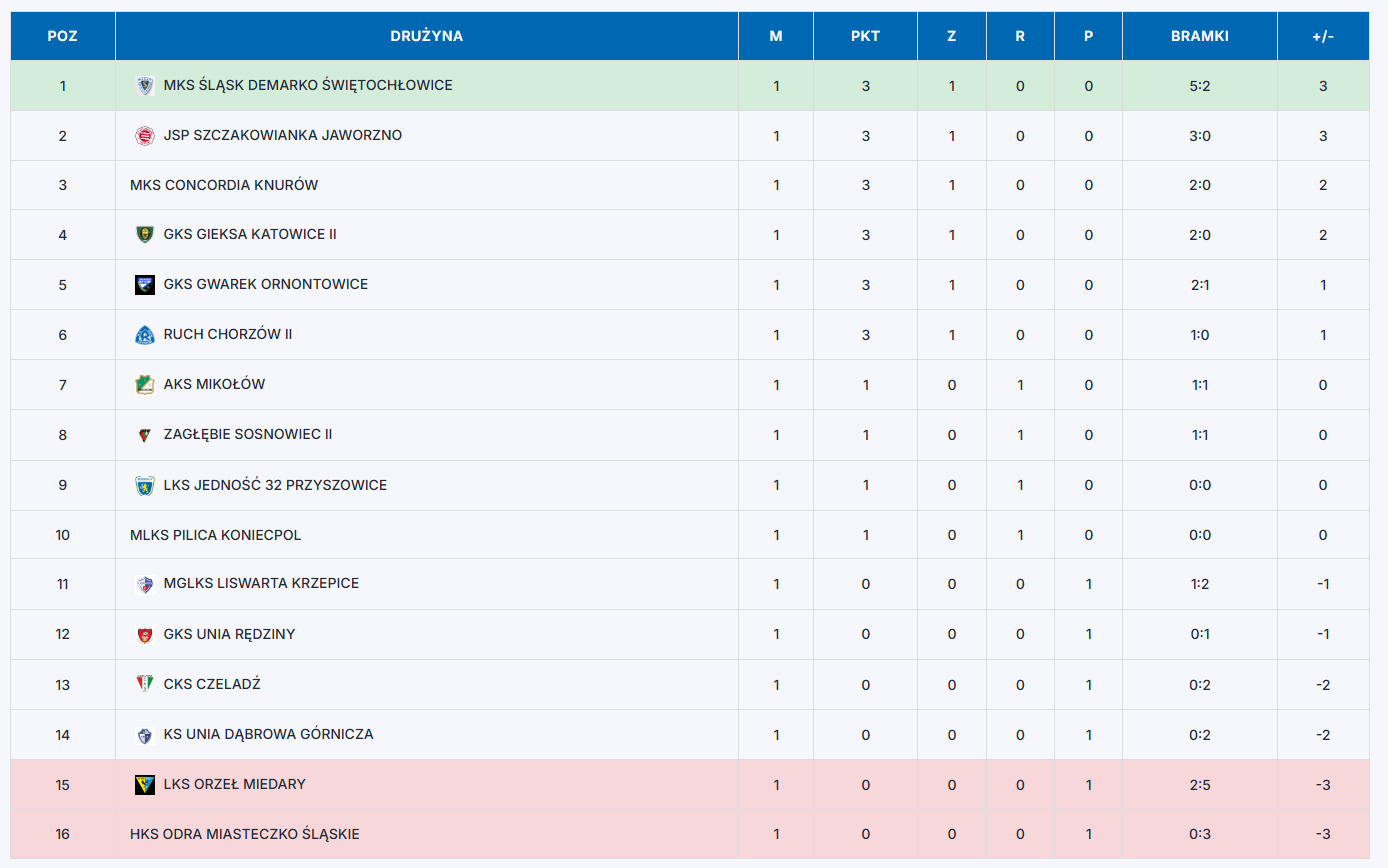Click the MGLKS Liswarta Krzepice crest
Viewport: 1388px width, 868px height.
145,585
